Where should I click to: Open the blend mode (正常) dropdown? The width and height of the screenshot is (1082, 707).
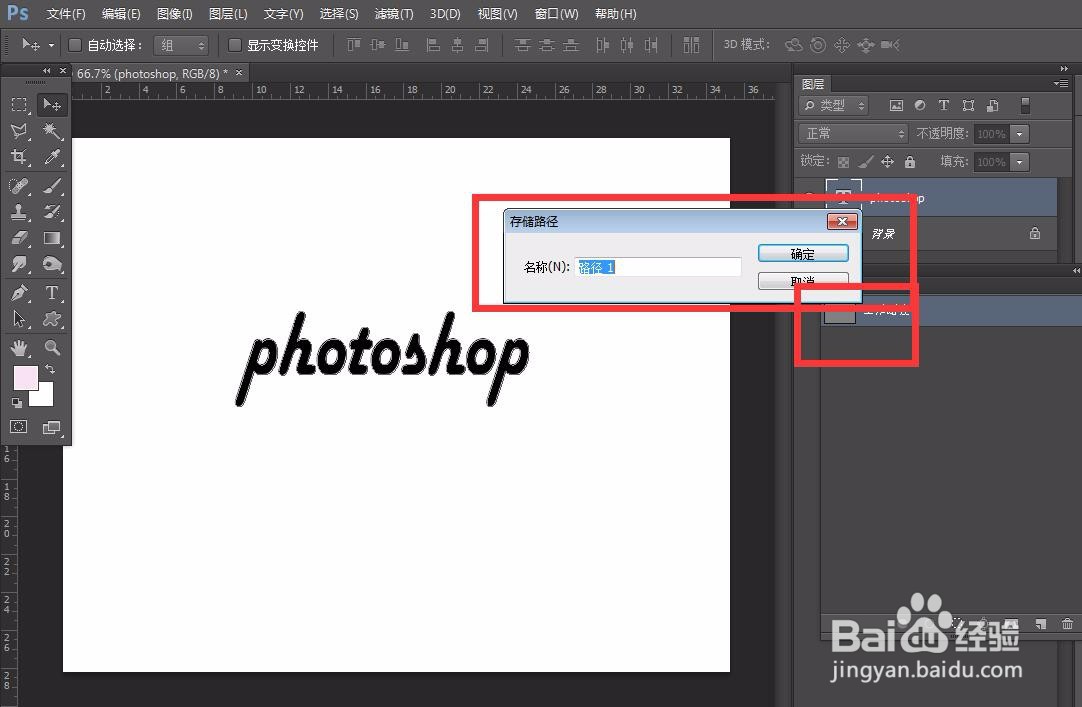click(x=852, y=133)
